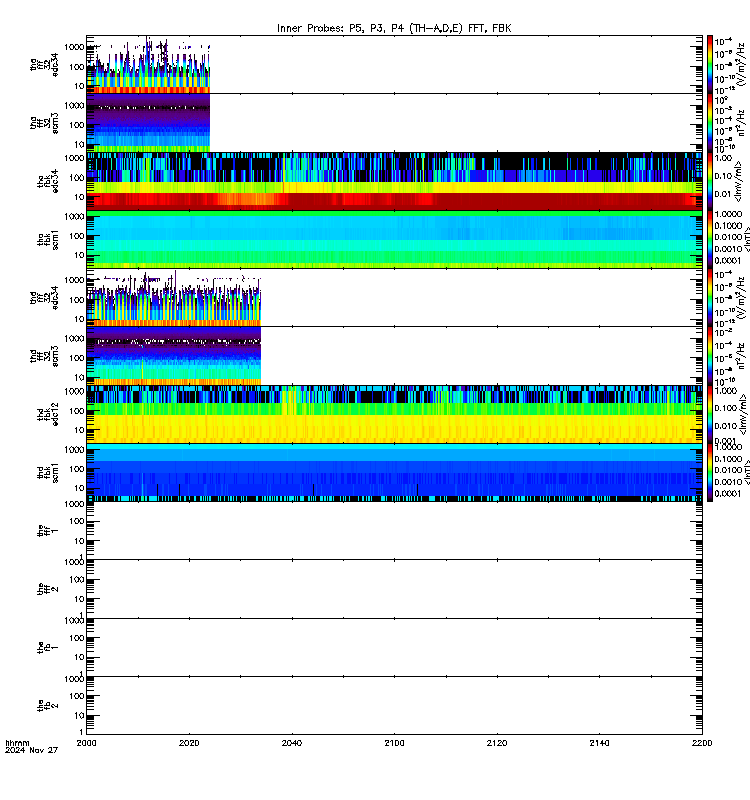Click the tha fbk edc34 unit label <|mV/m|>

(x=739, y=181)
